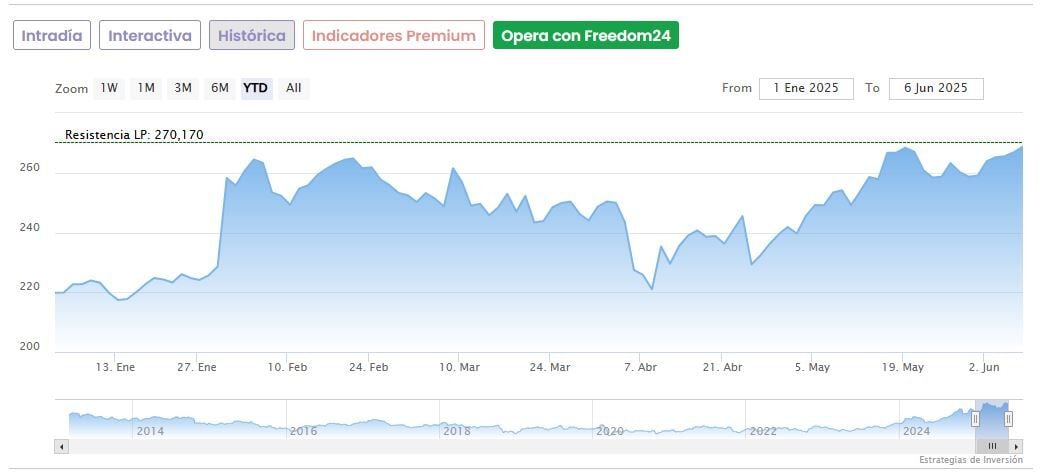
Task: Open Indicadores Premium
Action: (394, 36)
